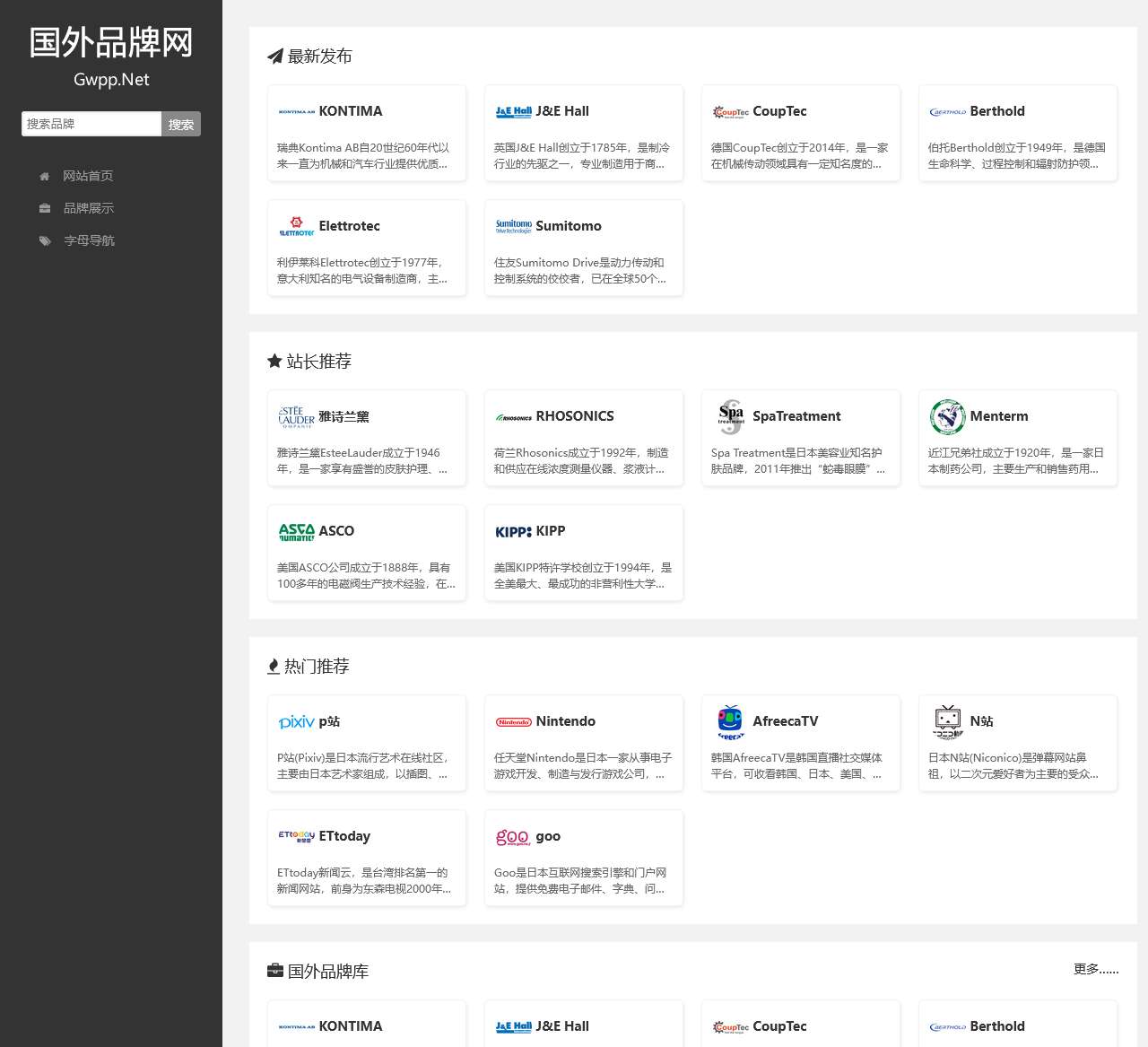The image size is (1148, 1047).
Task: Open the SpaTreatment brand title
Action: coord(796,416)
